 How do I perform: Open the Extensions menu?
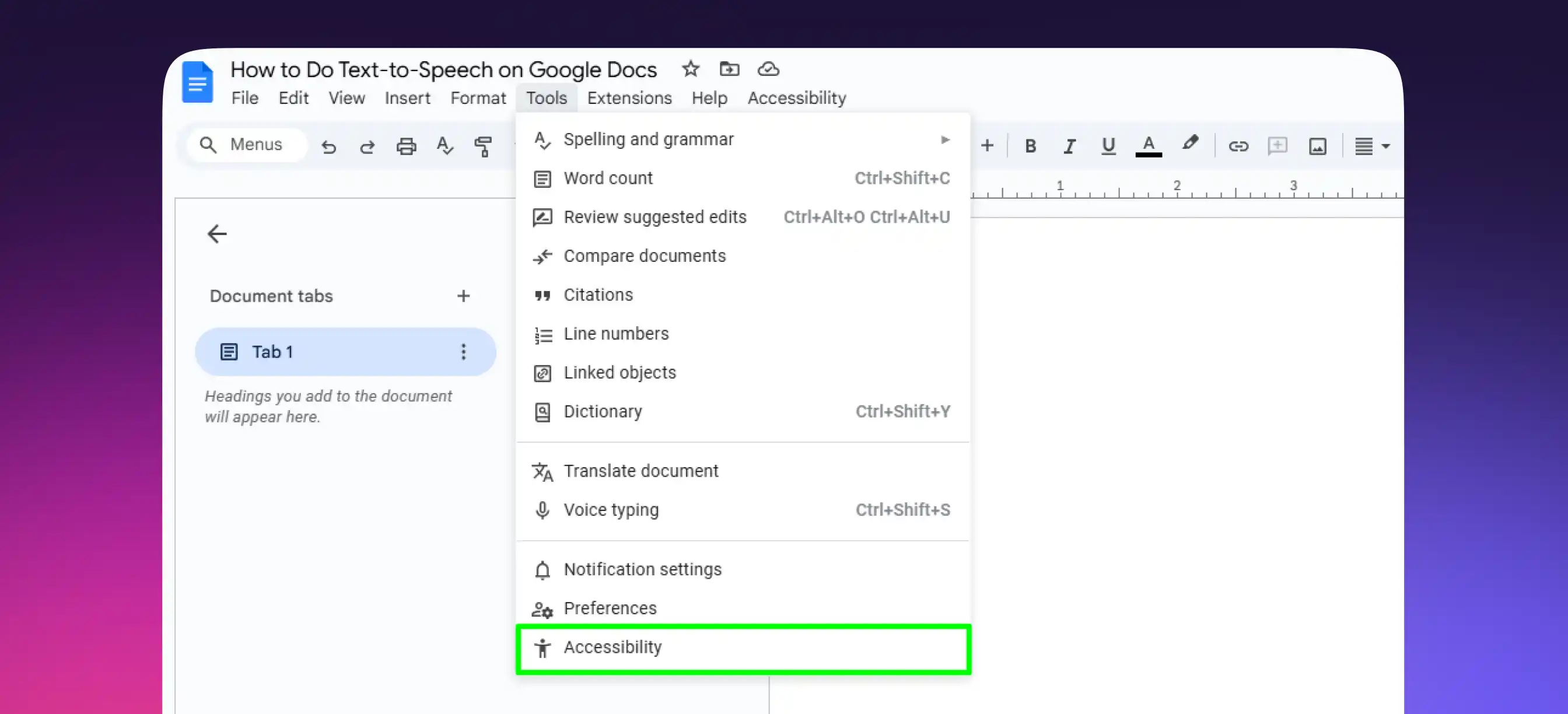(x=629, y=98)
